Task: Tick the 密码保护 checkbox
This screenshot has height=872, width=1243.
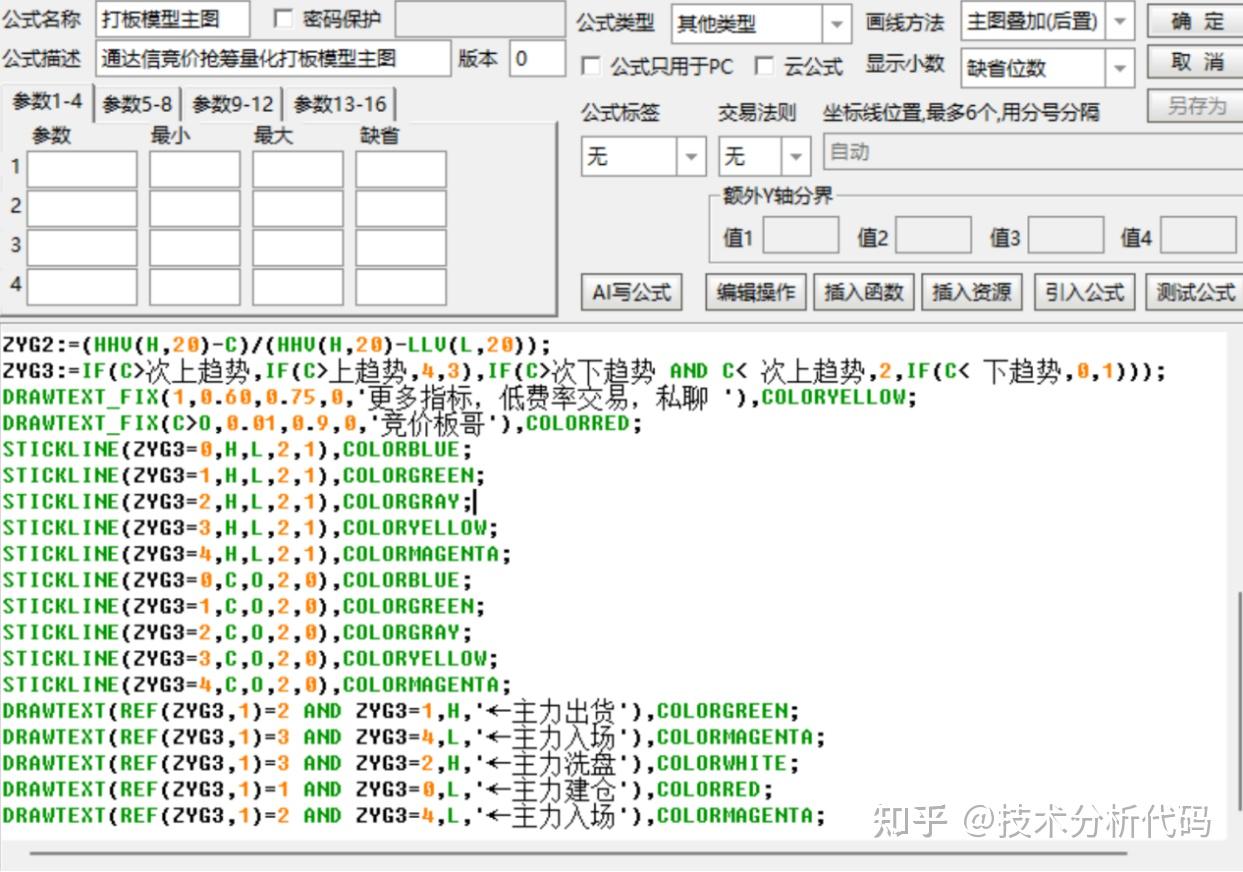Action: (283, 19)
